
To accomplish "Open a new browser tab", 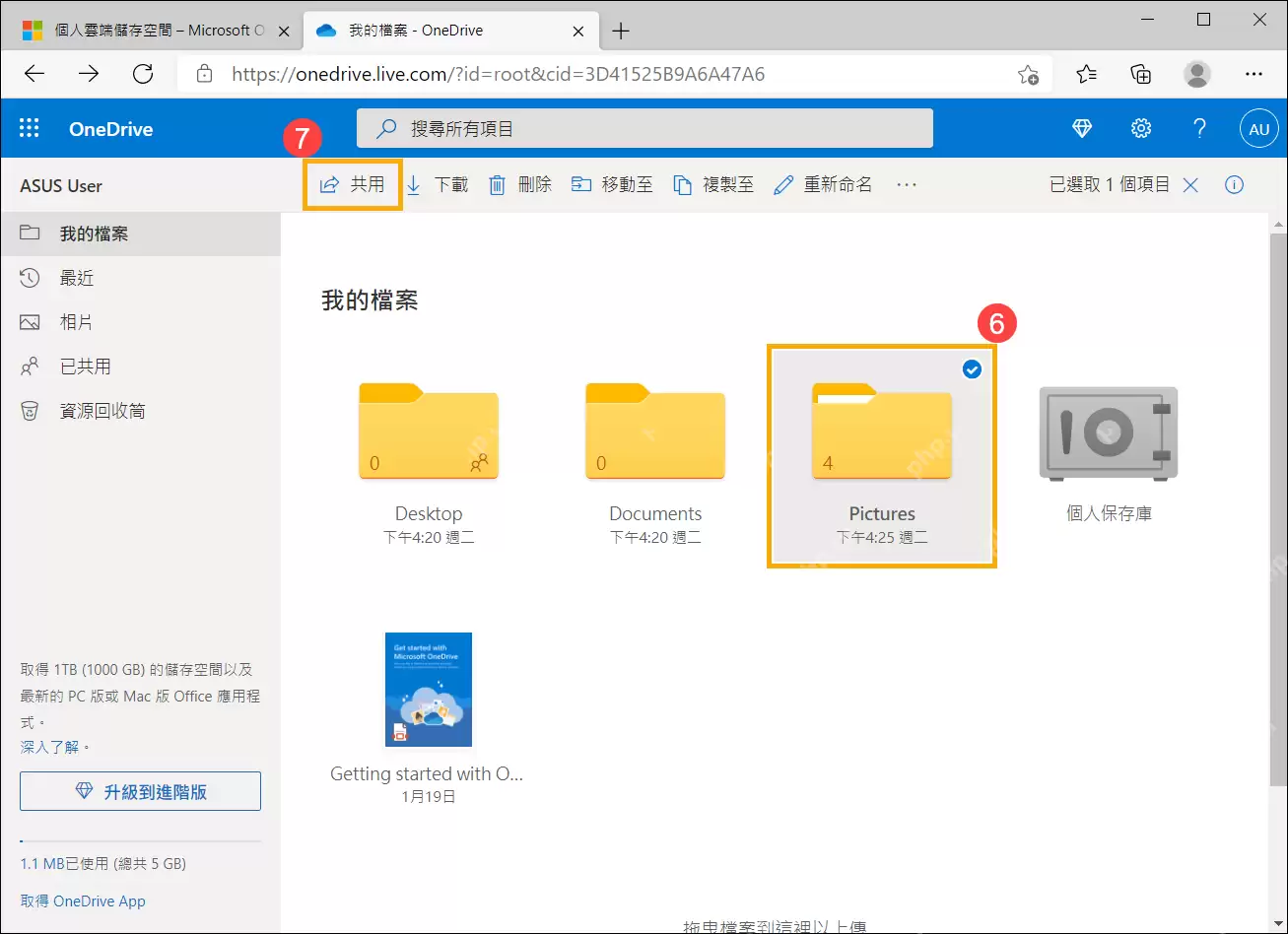I will (x=621, y=31).
